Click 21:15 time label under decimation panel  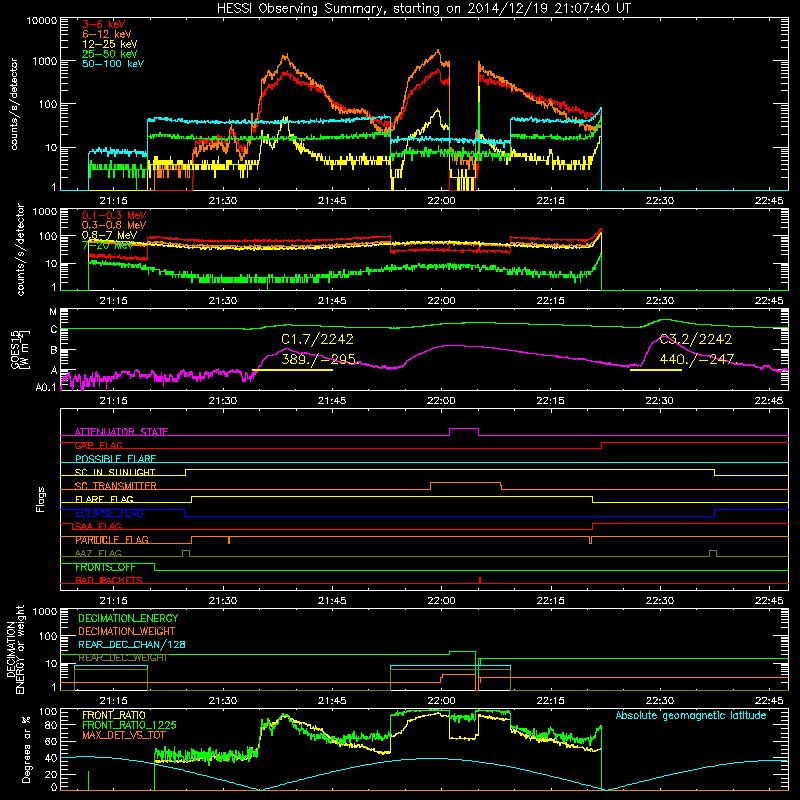[x=113, y=701]
